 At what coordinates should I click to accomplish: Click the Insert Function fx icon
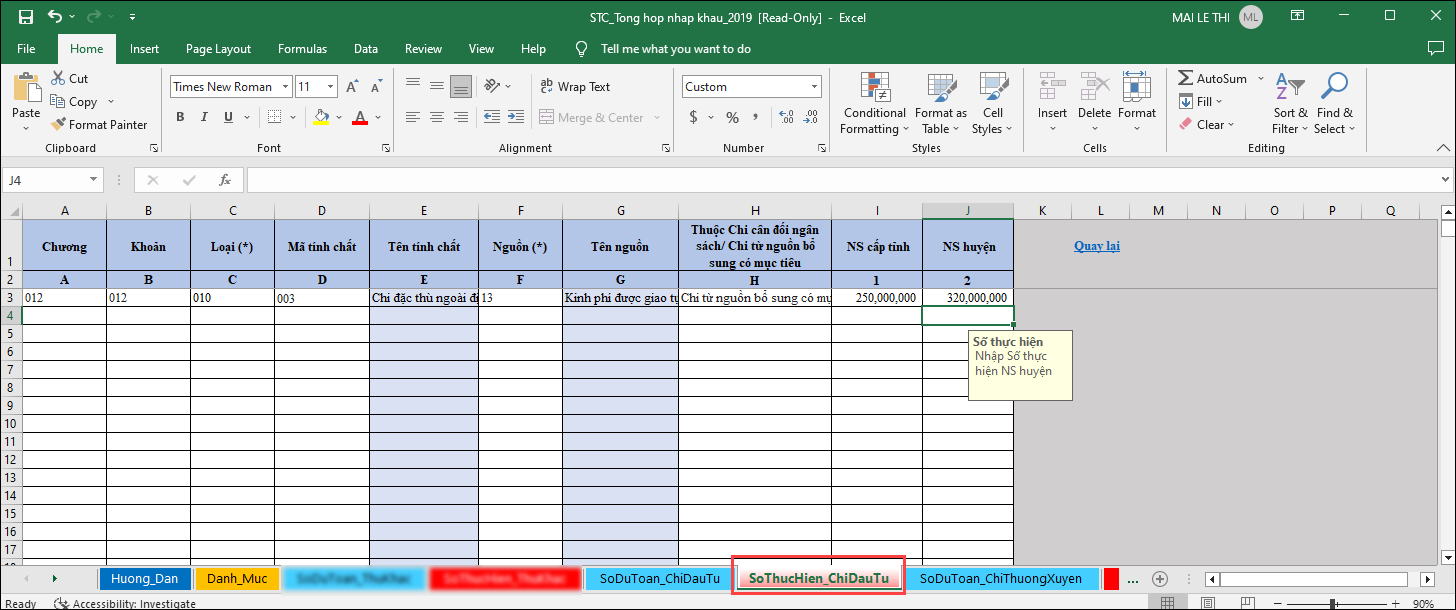coord(225,180)
